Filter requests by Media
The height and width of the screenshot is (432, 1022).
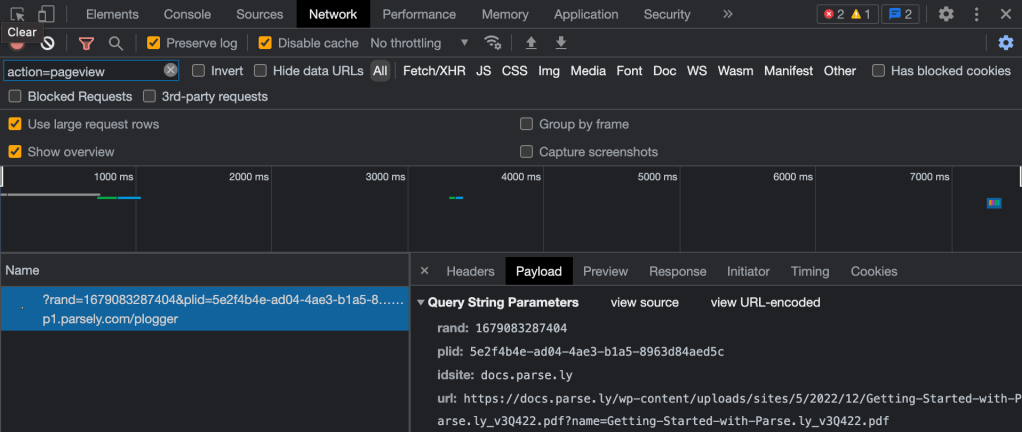(x=588, y=70)
